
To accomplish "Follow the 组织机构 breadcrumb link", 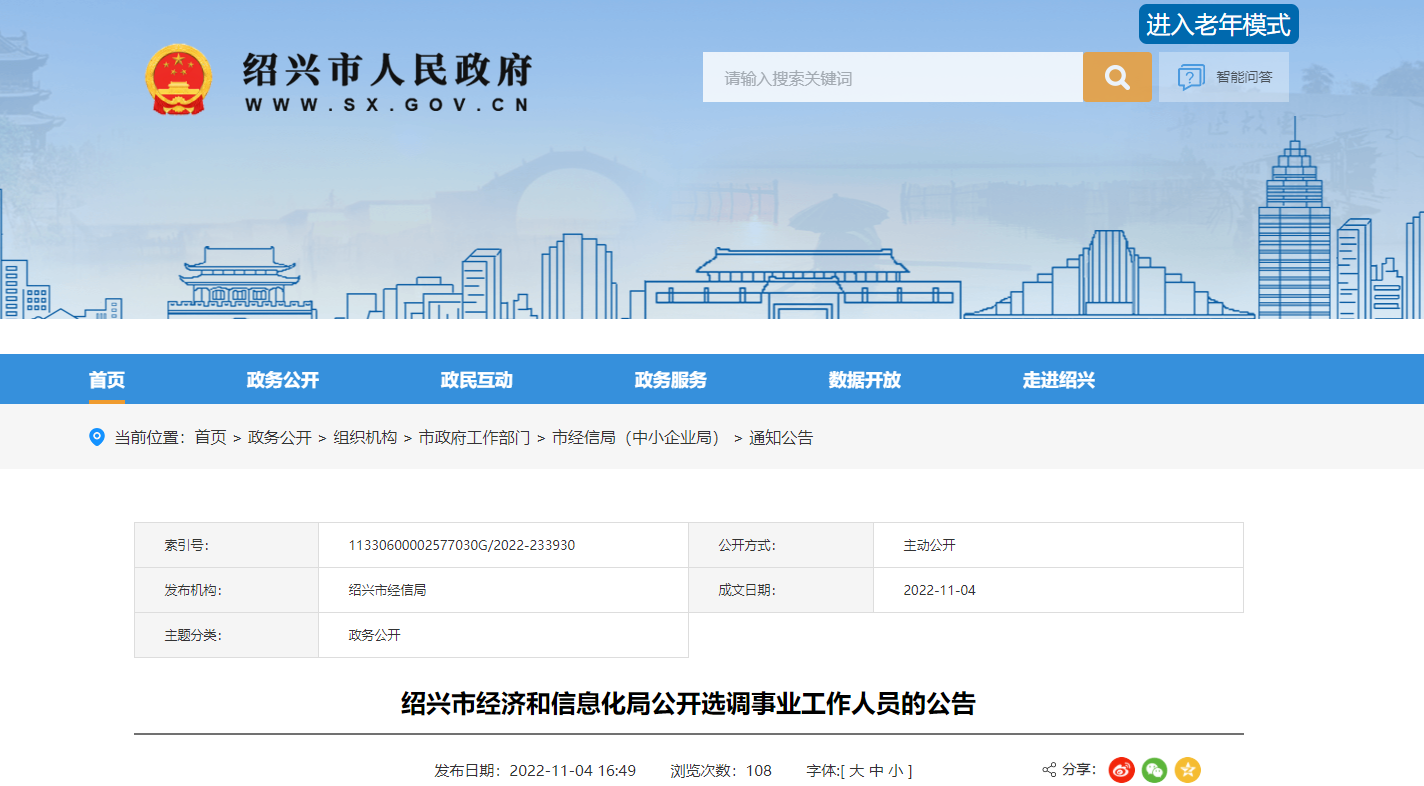I will (x=365, y=438).
